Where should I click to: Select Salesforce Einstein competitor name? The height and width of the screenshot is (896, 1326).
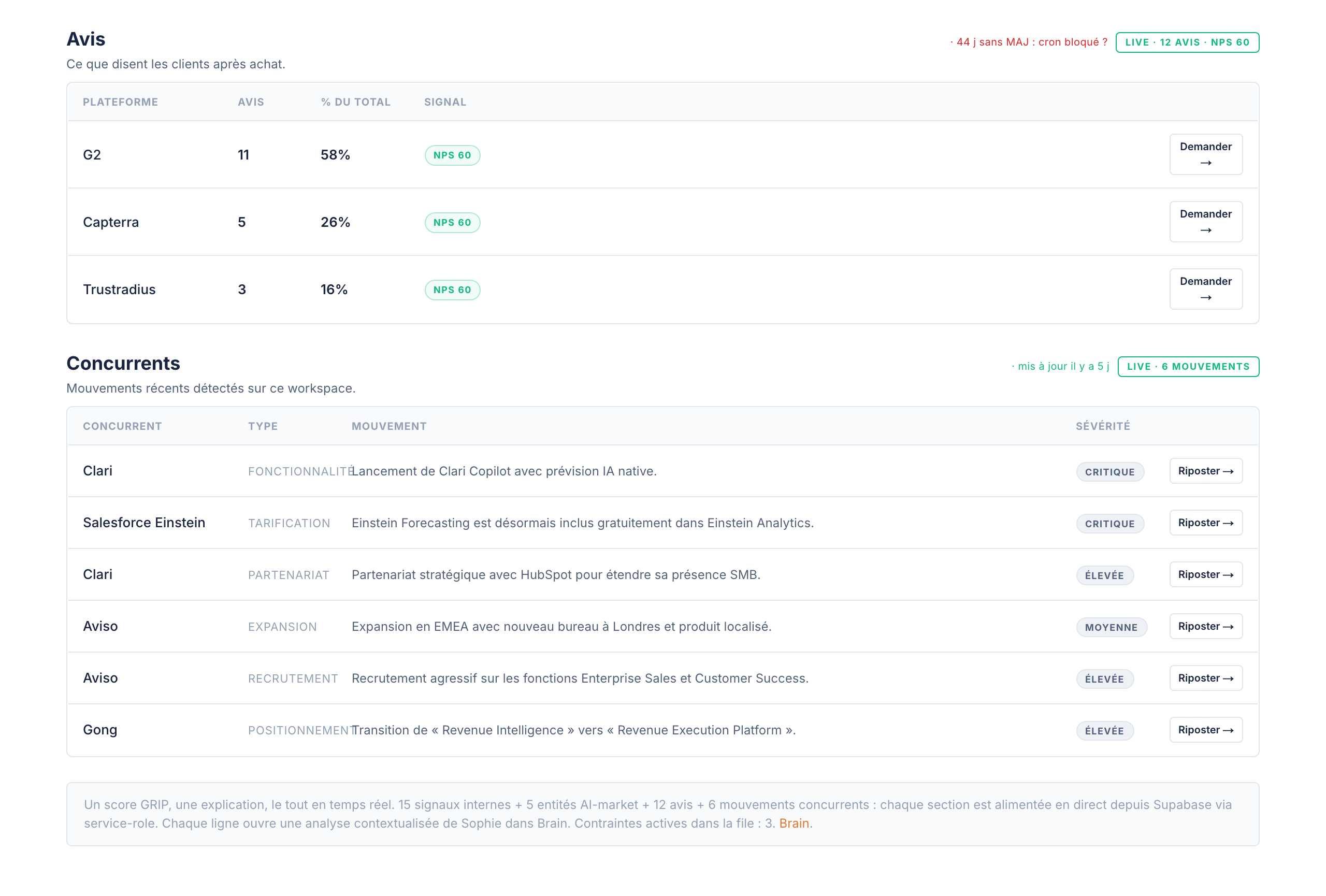click(144, 523)
